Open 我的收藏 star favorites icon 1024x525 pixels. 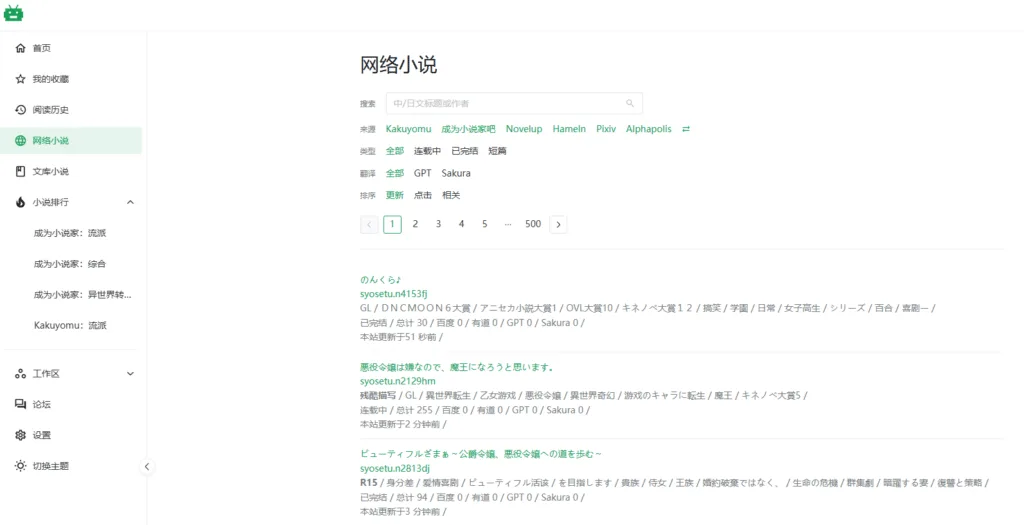click(x=21, y=79)
